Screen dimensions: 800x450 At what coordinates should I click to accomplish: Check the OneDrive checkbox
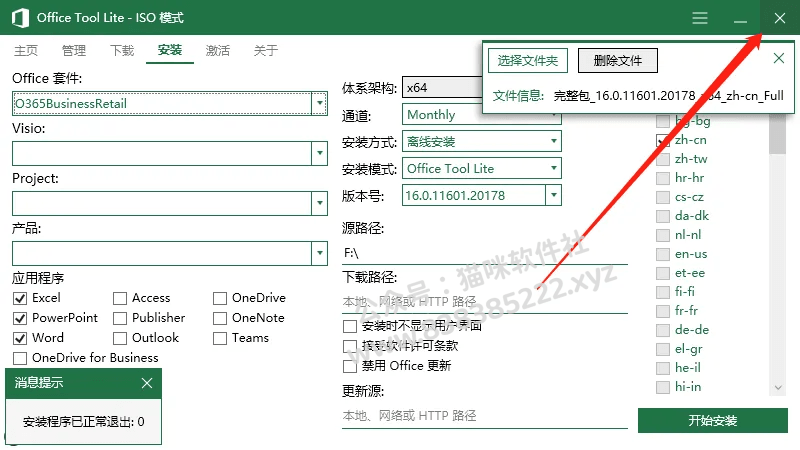click(220, 298)
